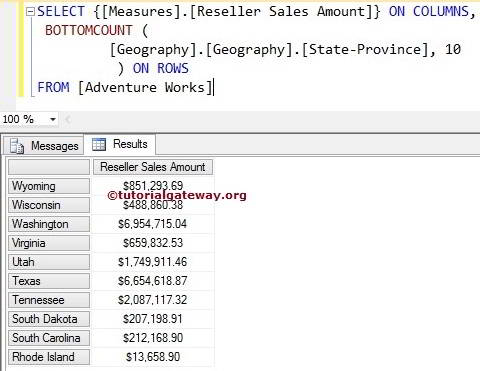Select the Wisconsin row header
Viewport: 480px width, 371px height.
(49, 205)
